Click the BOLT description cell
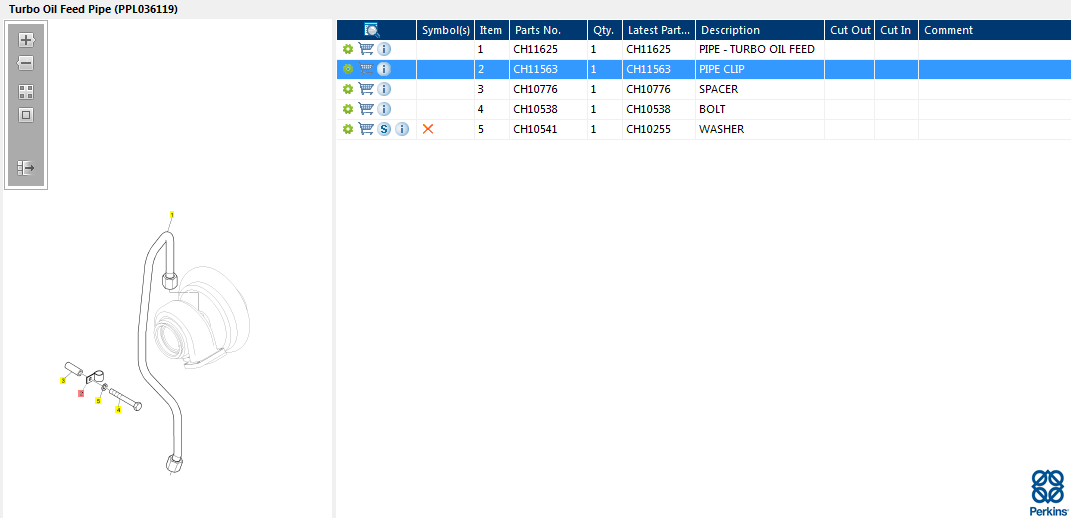This screenshot has width=1071, height=518. pos(760,109)
